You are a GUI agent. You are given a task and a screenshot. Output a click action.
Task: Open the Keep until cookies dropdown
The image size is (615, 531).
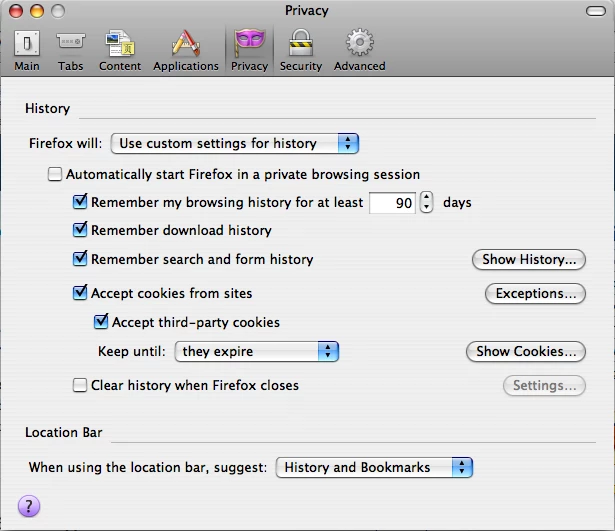(x=257, y=351)
